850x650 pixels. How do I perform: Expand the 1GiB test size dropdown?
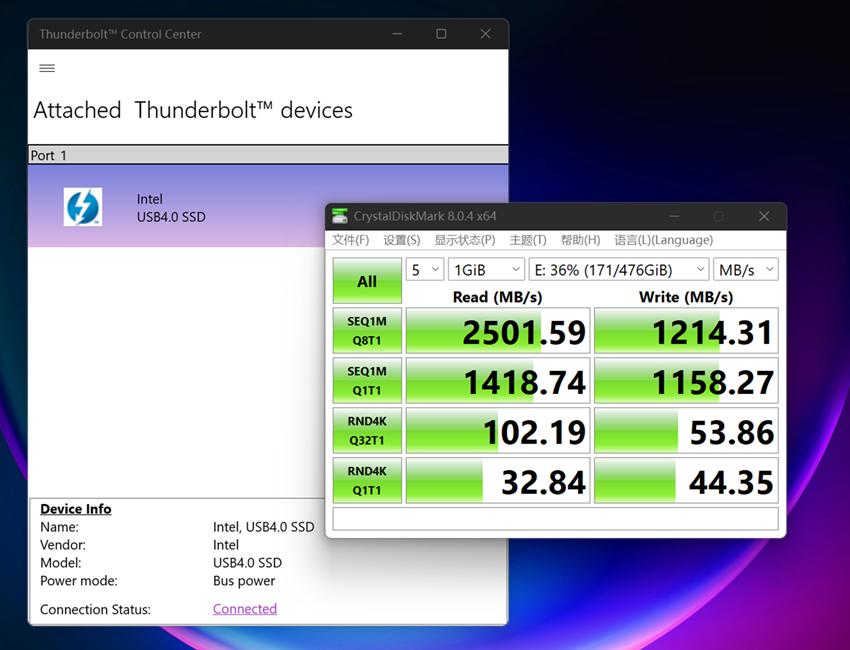point(486,270)
